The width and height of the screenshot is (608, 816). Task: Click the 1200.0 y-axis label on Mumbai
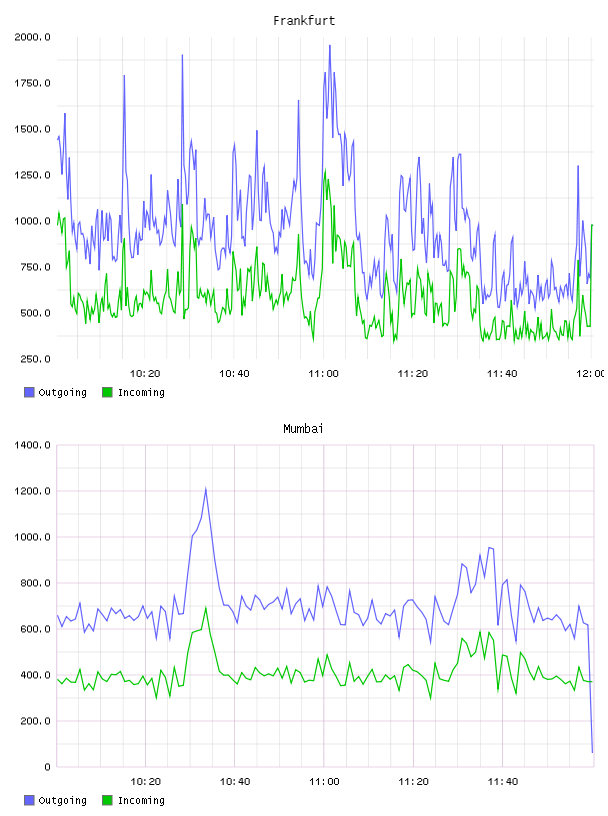point(32,491)
